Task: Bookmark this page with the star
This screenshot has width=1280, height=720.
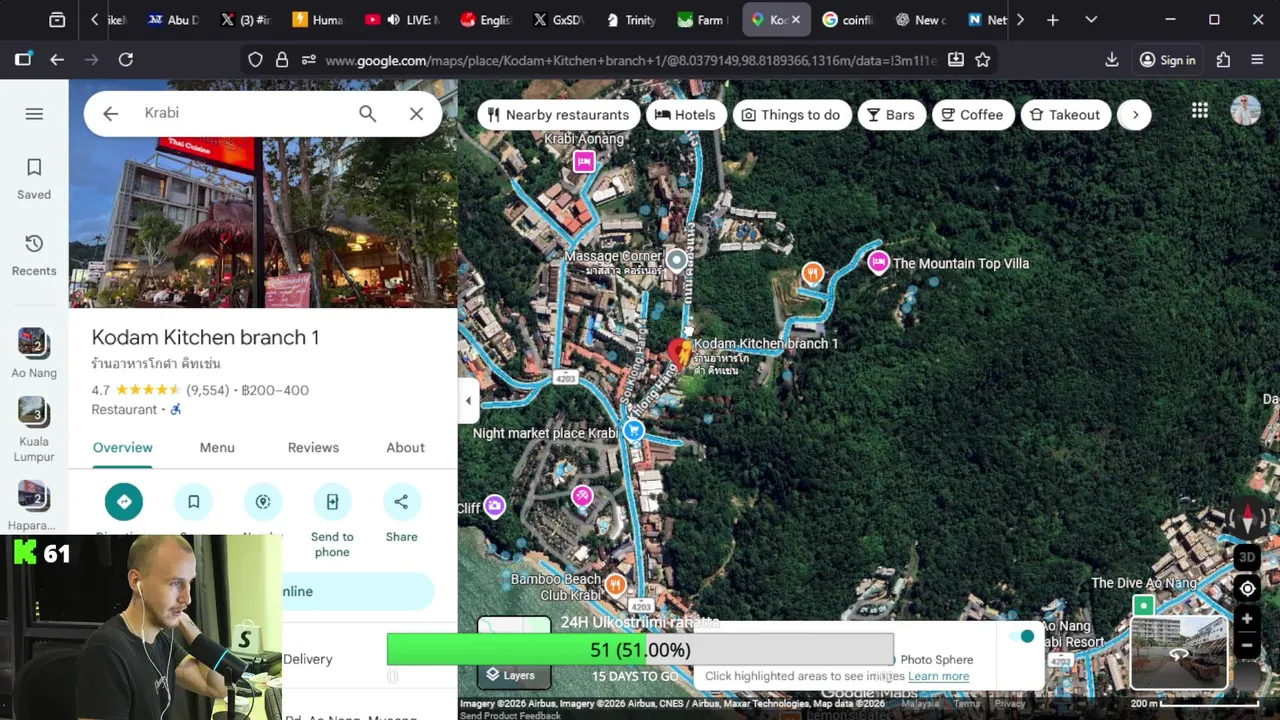Action: 983,60
